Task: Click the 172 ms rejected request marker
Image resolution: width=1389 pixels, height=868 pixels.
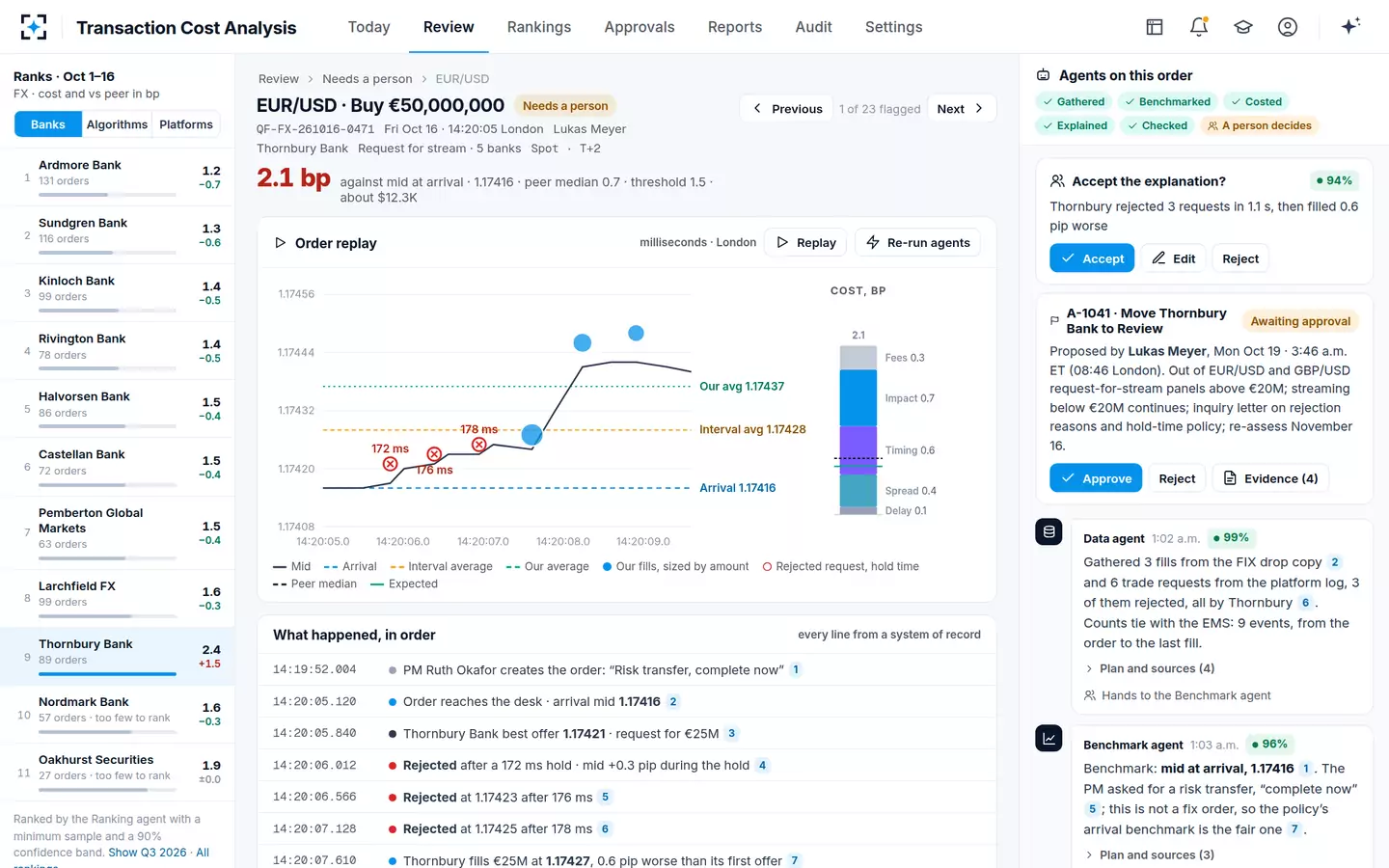Action: [390, 464]
